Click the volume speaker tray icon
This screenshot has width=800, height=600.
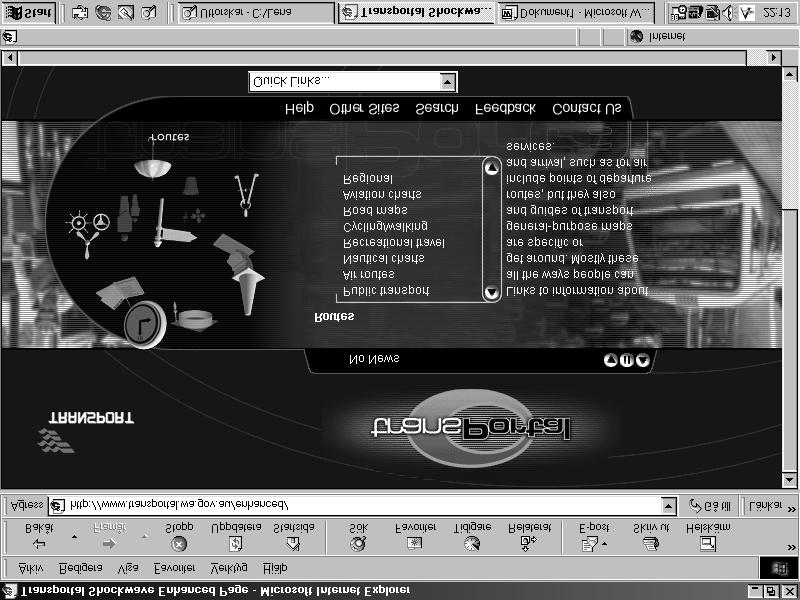(x=728, y=13)
